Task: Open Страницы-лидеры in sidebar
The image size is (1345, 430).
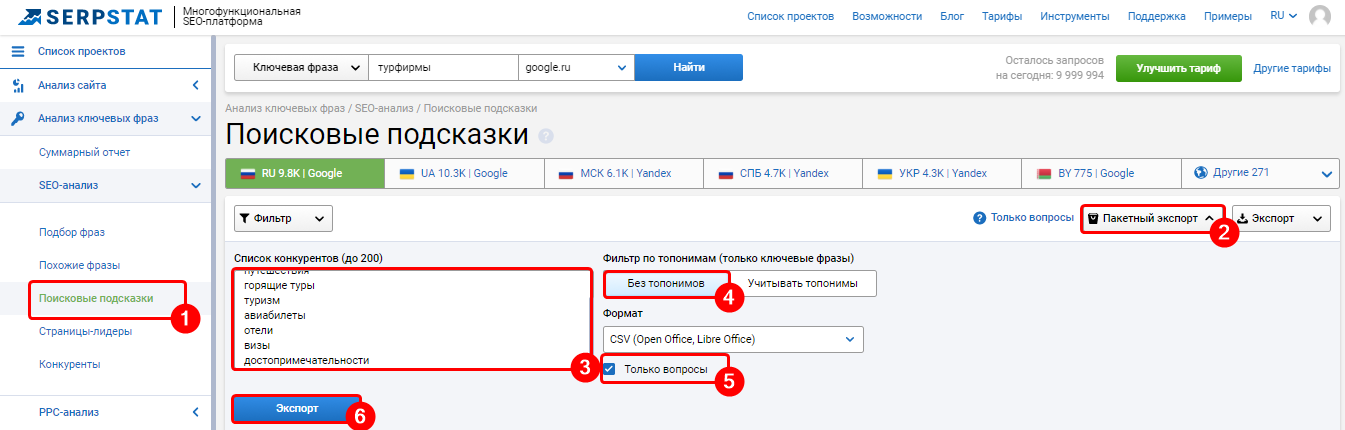Action: coord(85,331)
